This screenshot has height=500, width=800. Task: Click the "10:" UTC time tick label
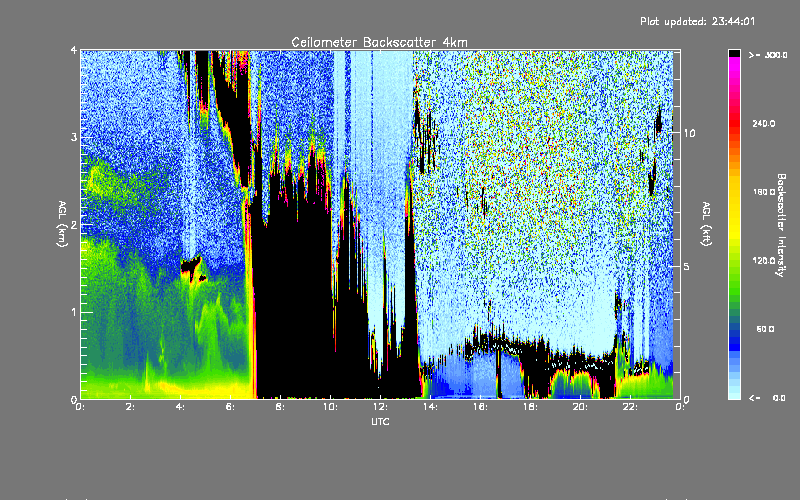330,407
